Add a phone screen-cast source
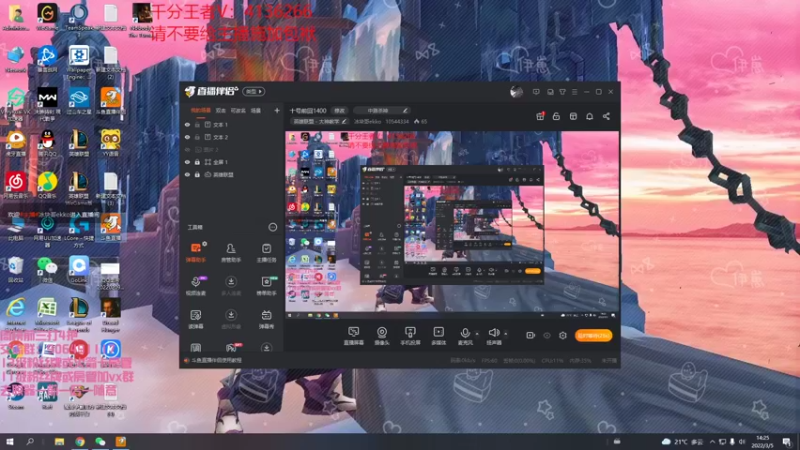 [410, 336]
